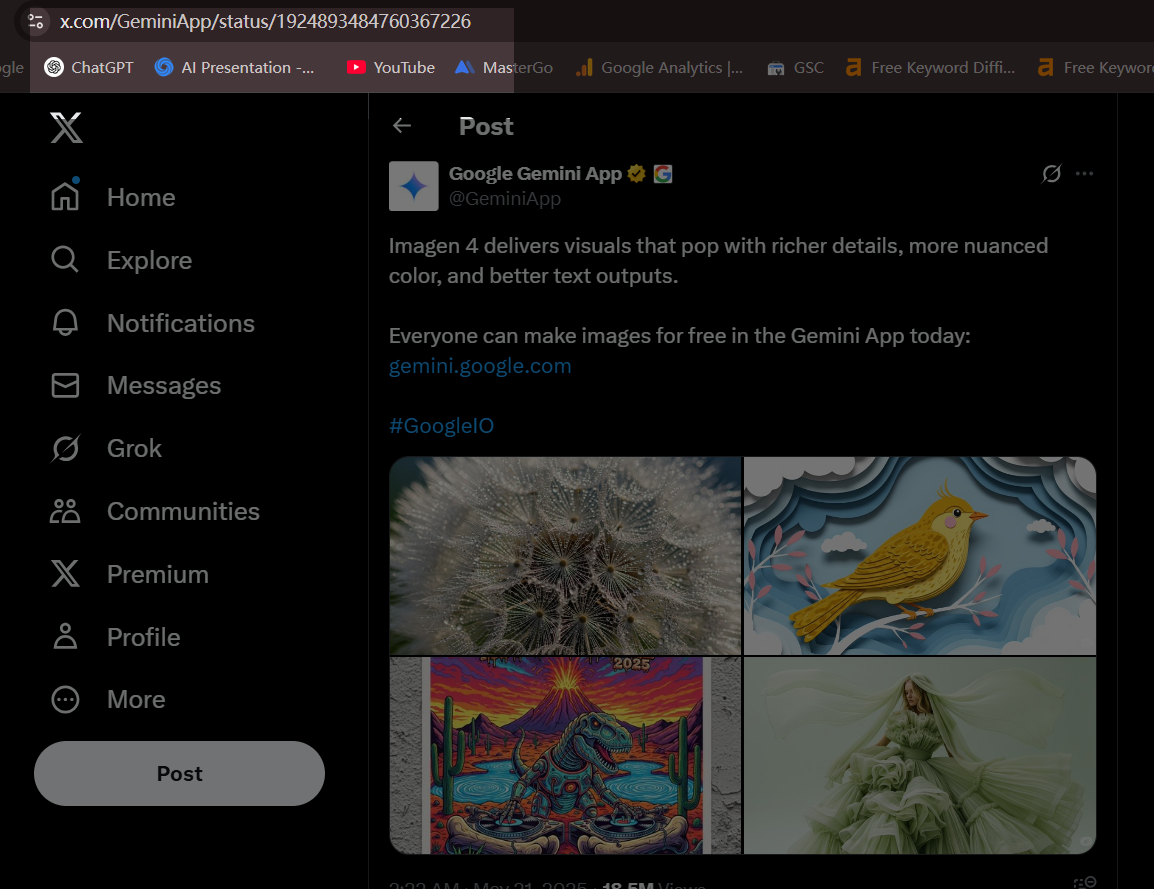Screen dimensions: 1154x889
Task: Click the Grok icon on the post
Action: click(x=1051, y=174)
